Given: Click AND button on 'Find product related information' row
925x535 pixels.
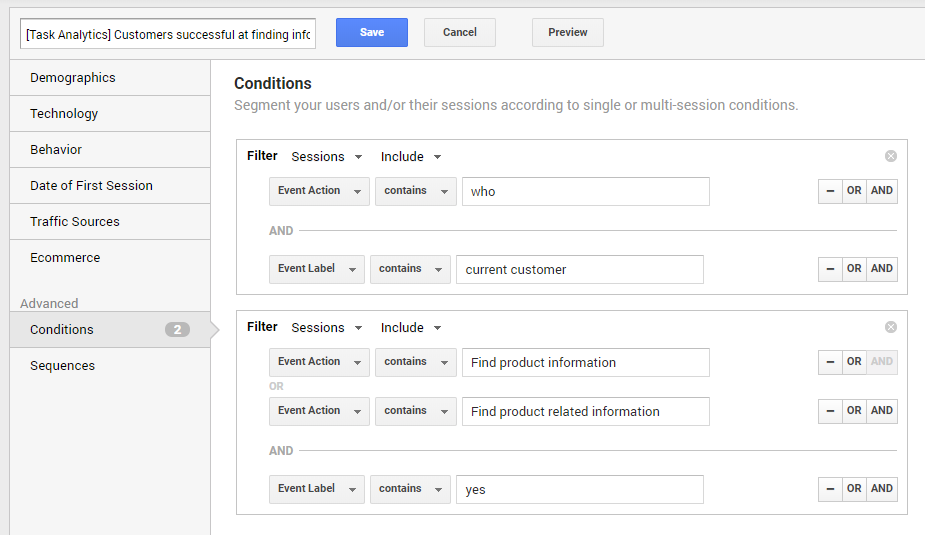Looking at the screenshot, I should click(882, 411).
